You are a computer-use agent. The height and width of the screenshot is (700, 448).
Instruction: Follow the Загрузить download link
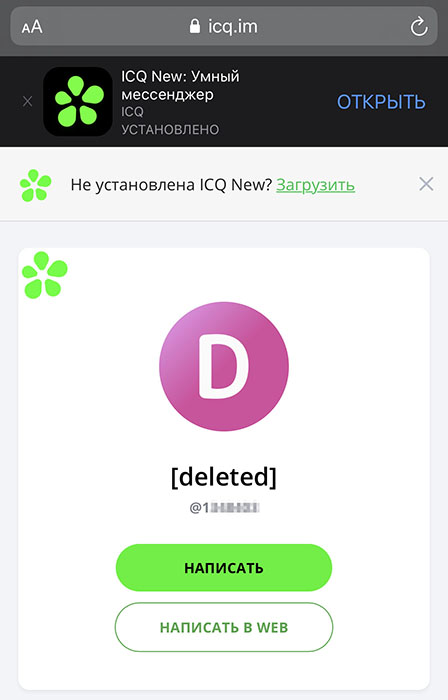click(315, 185)
